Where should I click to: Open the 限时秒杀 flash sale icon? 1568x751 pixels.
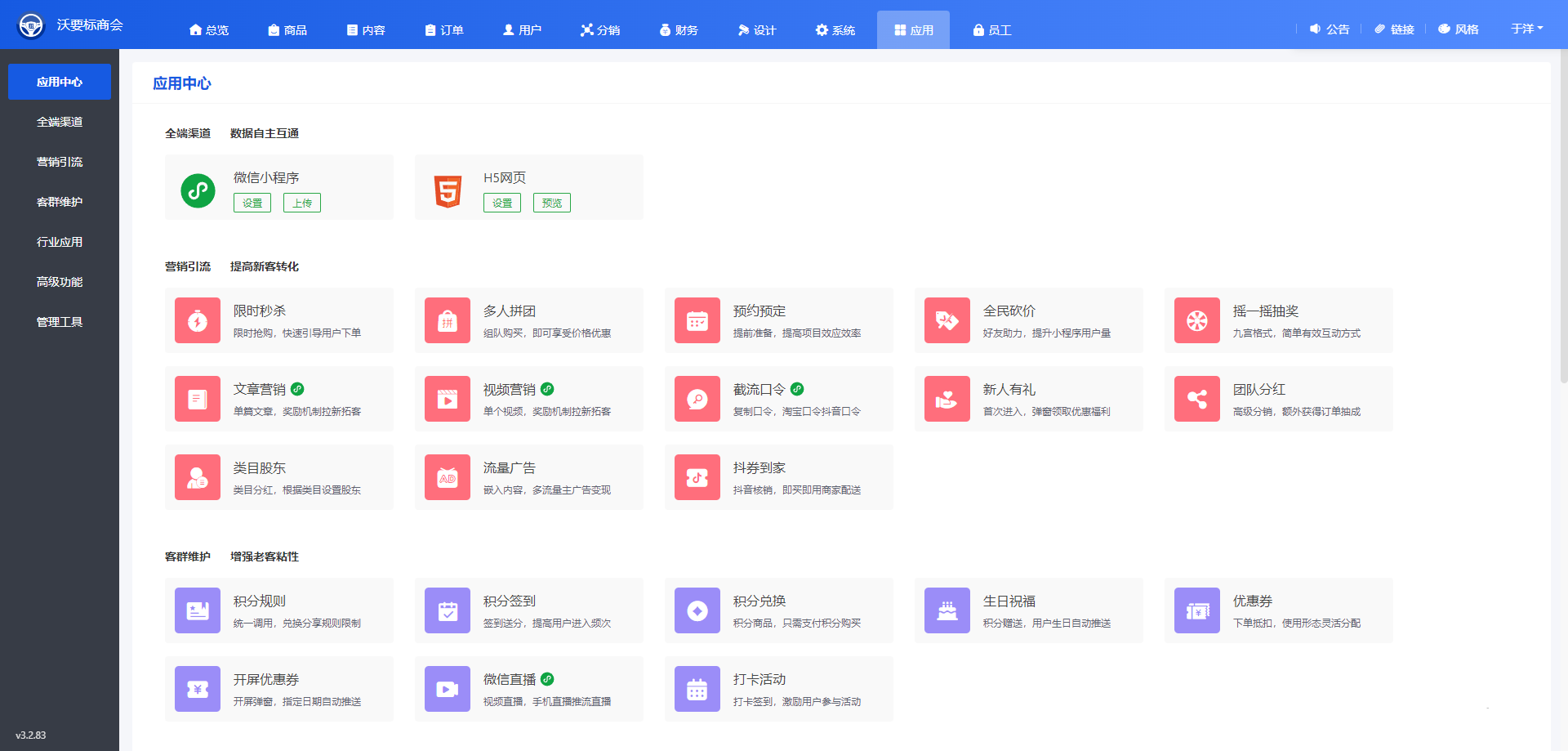click(x=198, y=320)
